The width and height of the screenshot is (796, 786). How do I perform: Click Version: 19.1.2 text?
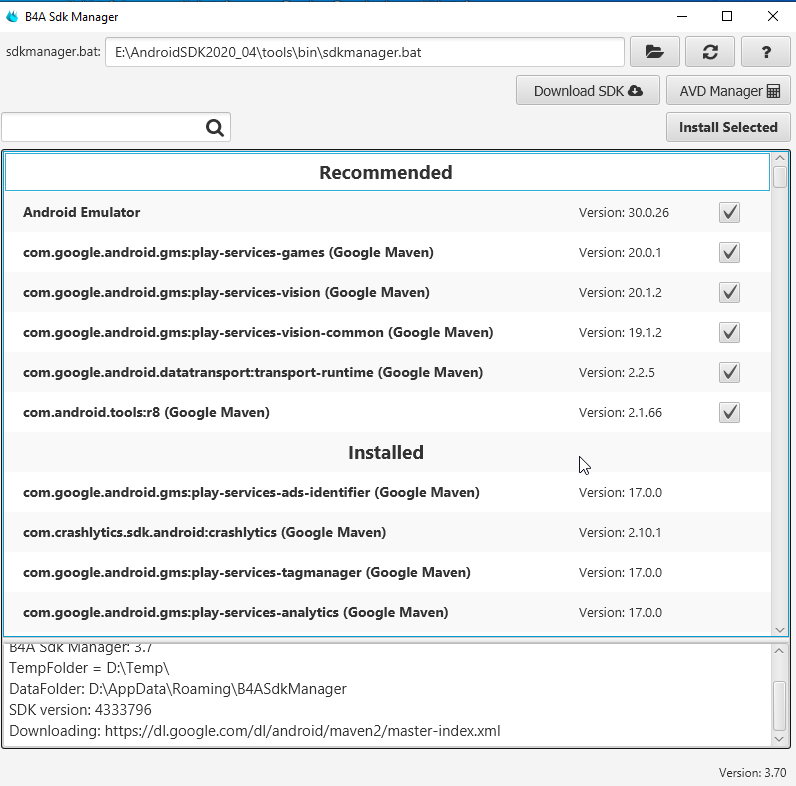(620, 333)
